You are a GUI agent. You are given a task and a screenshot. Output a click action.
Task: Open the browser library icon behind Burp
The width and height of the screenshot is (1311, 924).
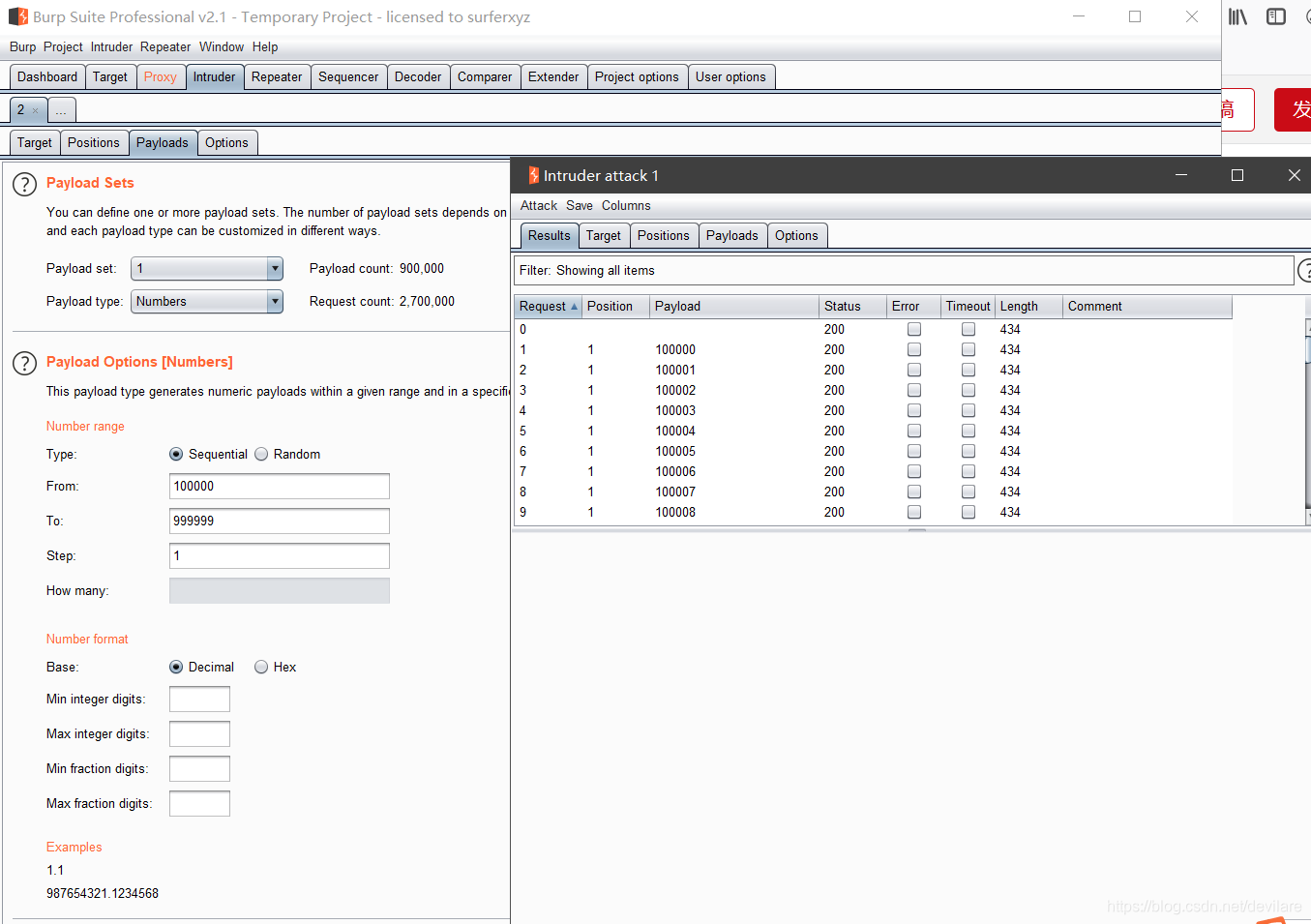(x=1237, y=16)
